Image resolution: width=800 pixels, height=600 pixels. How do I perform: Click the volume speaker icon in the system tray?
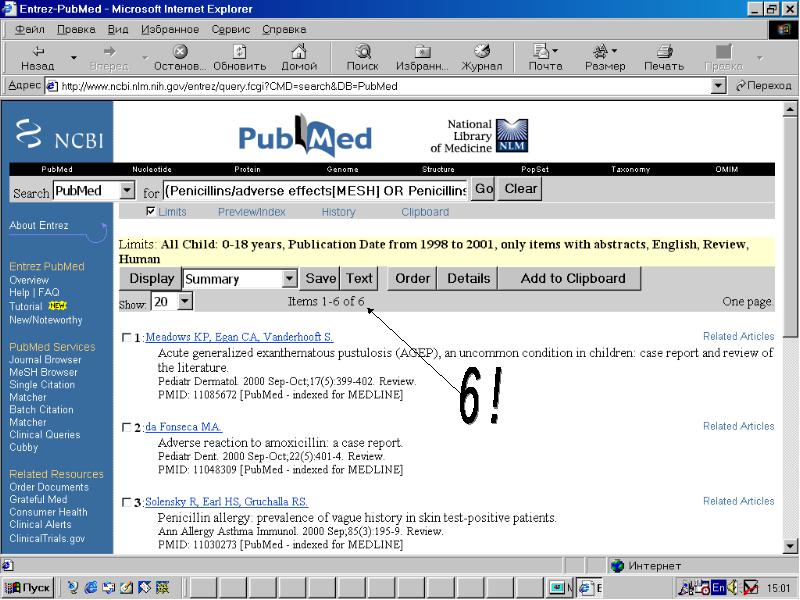pyautogui.click(x=733, y=588)
